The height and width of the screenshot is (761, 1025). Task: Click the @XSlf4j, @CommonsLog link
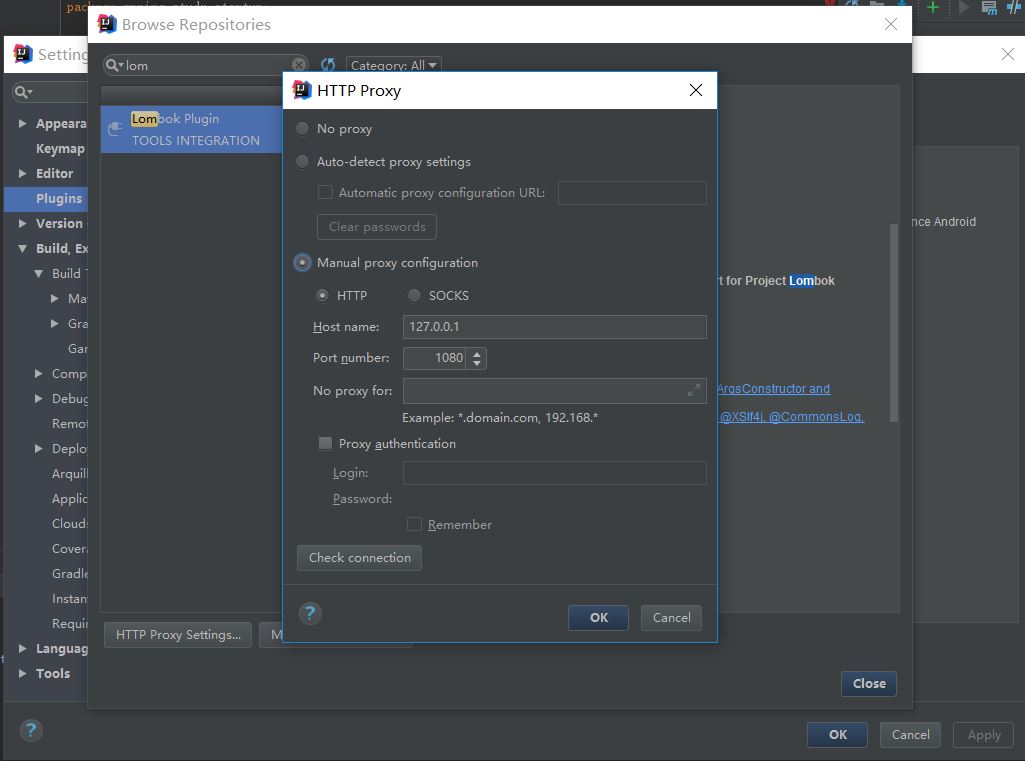792,416
